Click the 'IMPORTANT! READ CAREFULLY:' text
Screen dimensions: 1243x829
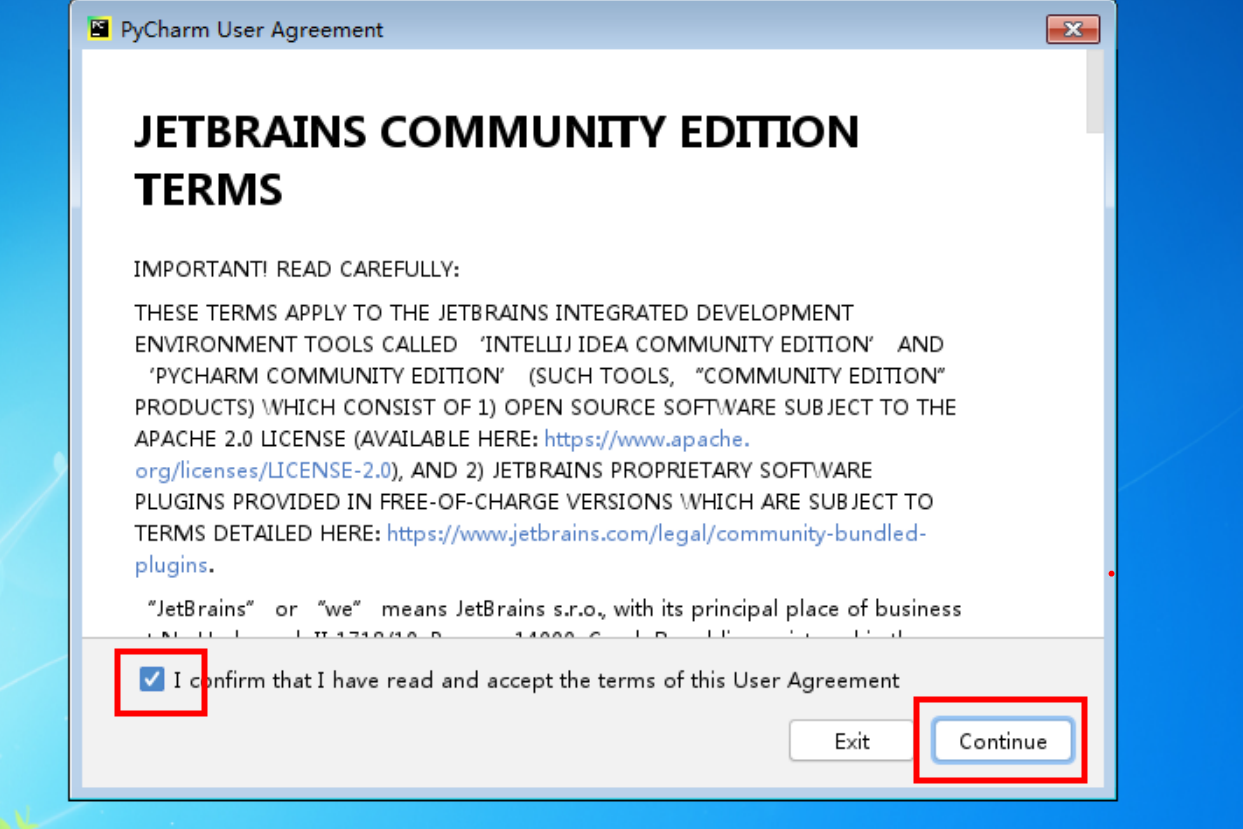(x=297, y=270)
